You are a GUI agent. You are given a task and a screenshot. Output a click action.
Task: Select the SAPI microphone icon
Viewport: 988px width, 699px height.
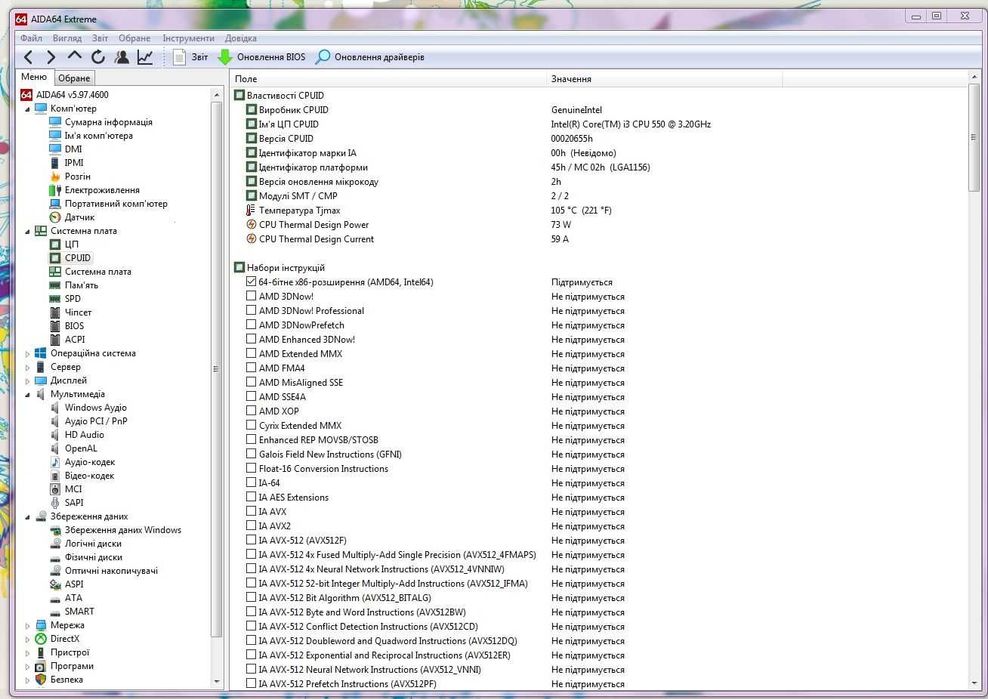tap(55, 503)
